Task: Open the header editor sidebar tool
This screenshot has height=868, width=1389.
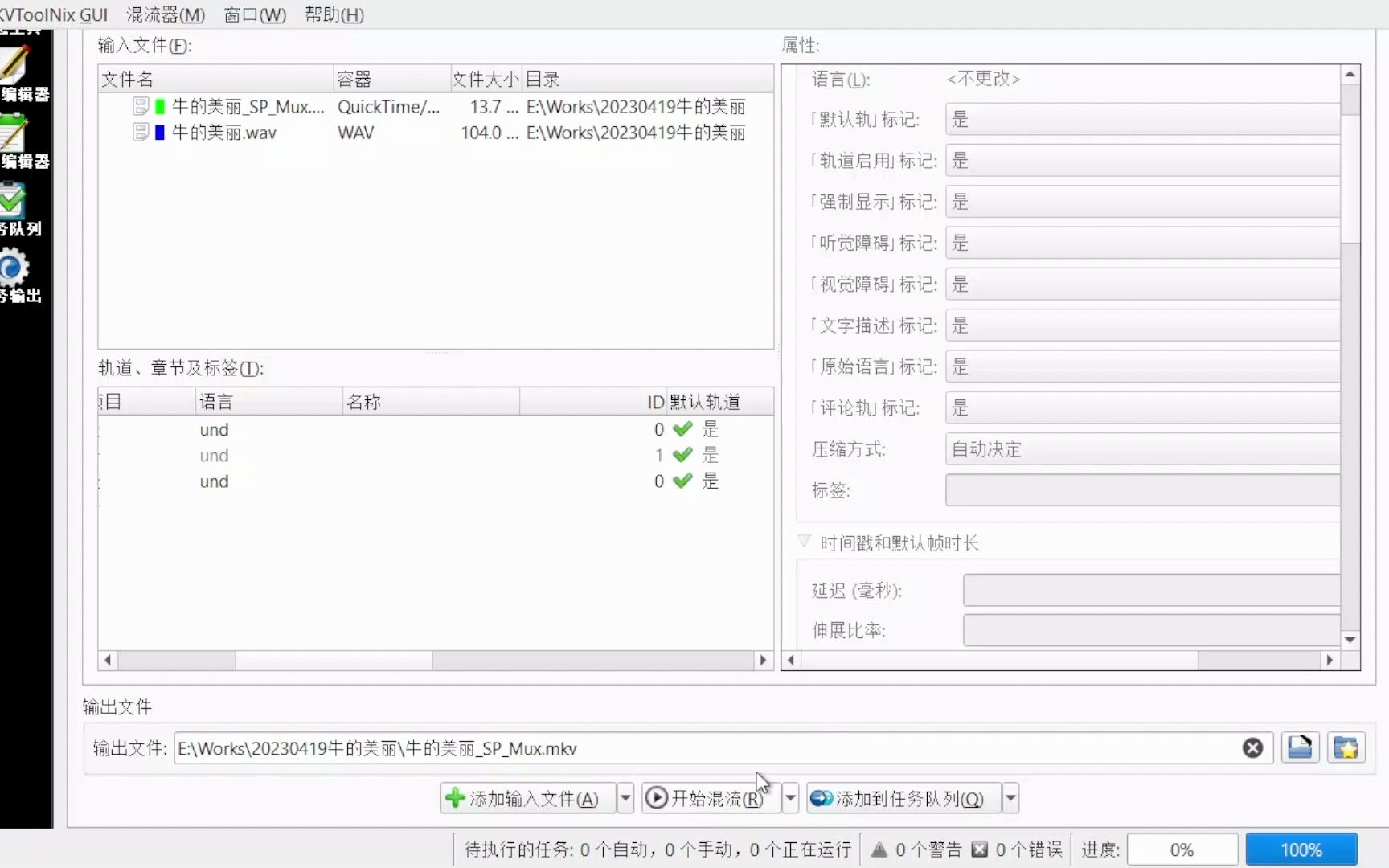Action: [23, 73]
